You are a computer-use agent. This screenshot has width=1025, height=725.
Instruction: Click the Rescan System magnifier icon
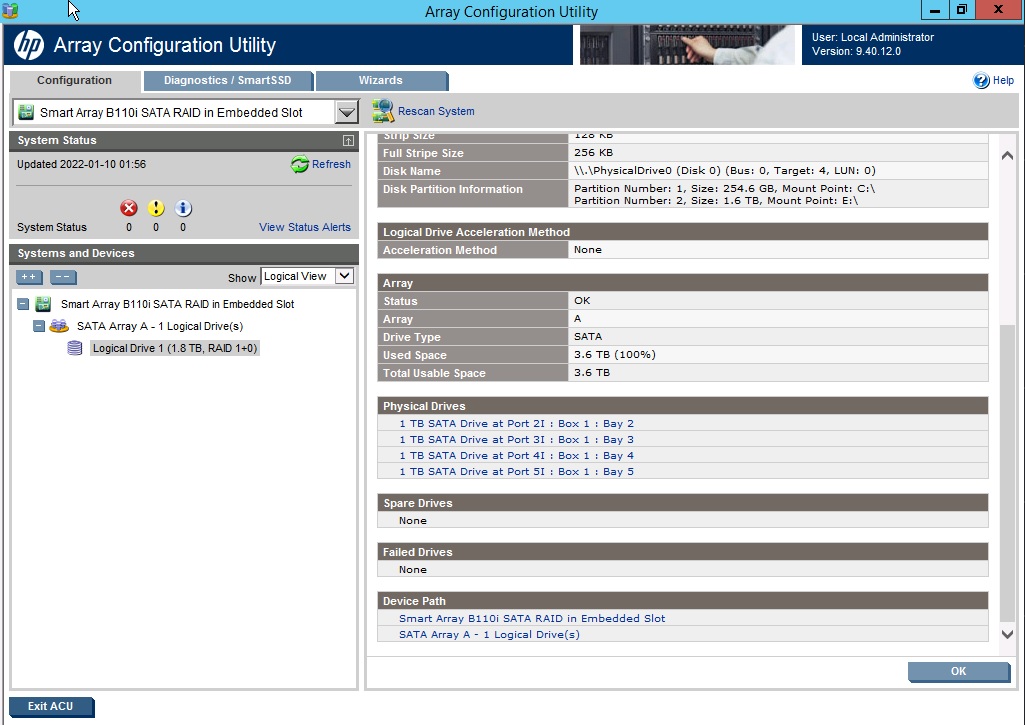click(x=383, y=111)
